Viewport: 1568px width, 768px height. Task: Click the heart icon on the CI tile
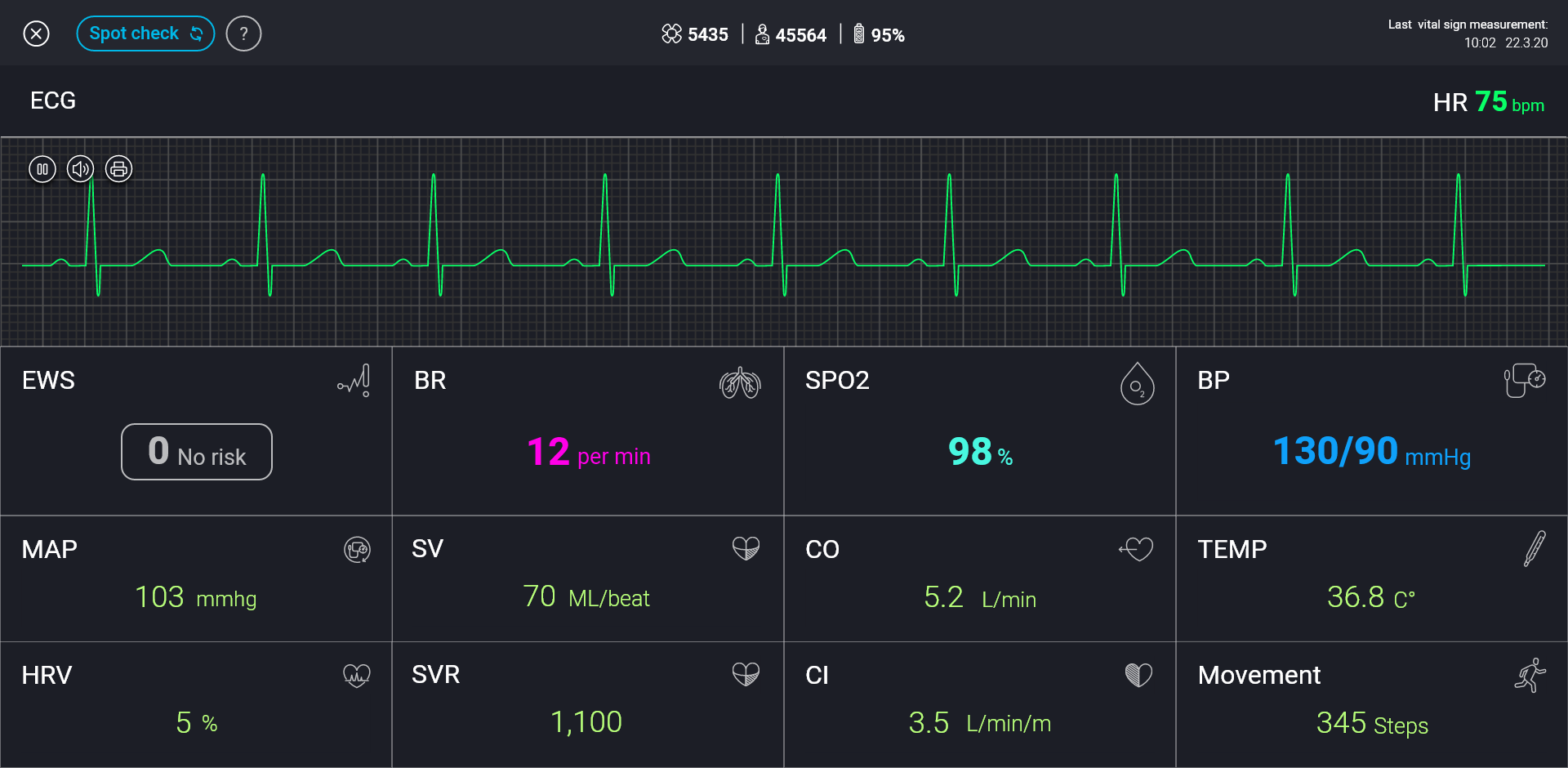coord(1138,675)
